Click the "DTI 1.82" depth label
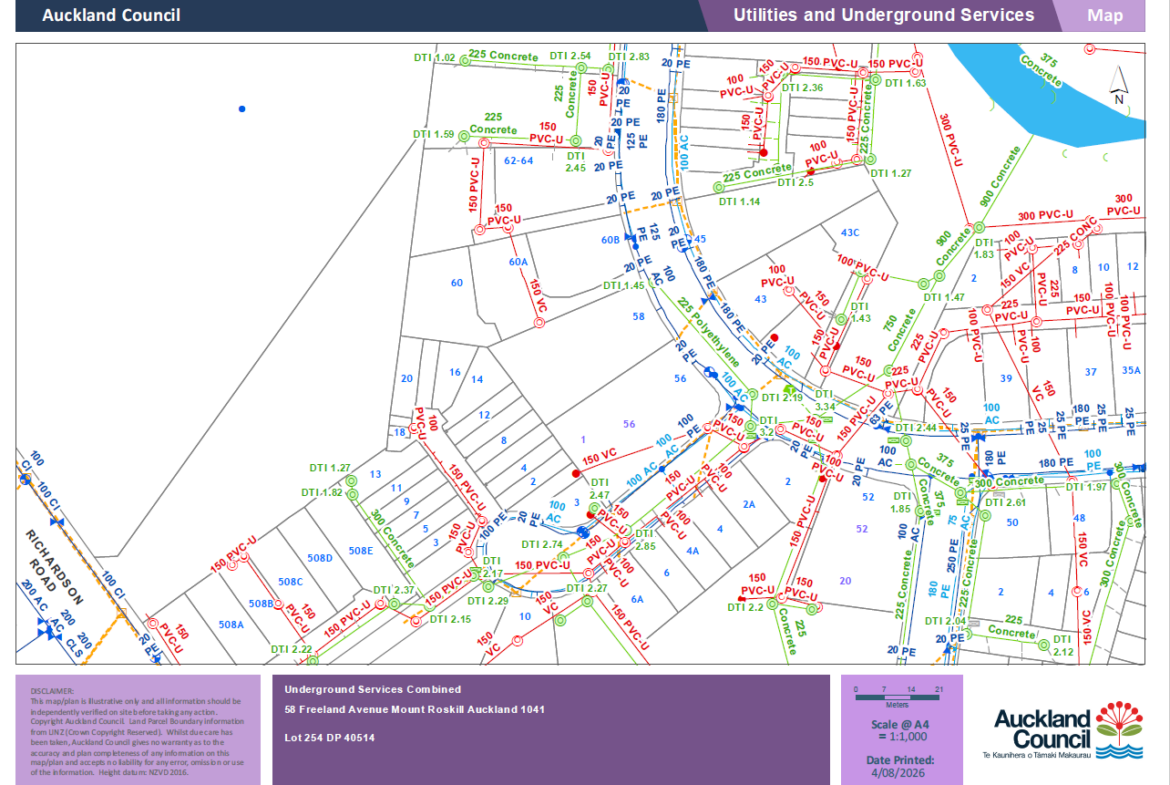Screen dimensions: 1170x785 tap(322, 492)
